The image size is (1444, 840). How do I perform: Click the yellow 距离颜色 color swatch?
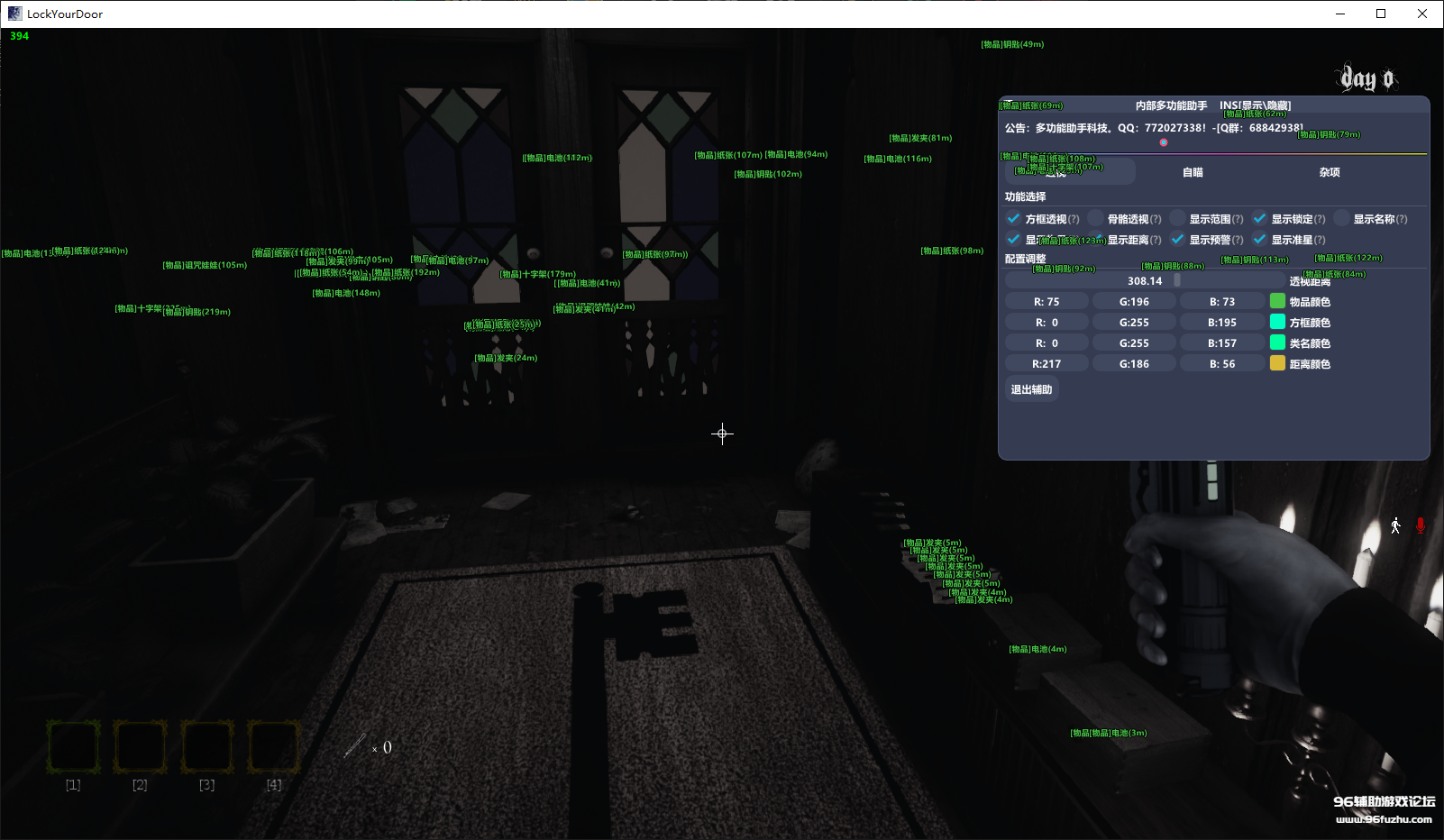click(1277, 363)
